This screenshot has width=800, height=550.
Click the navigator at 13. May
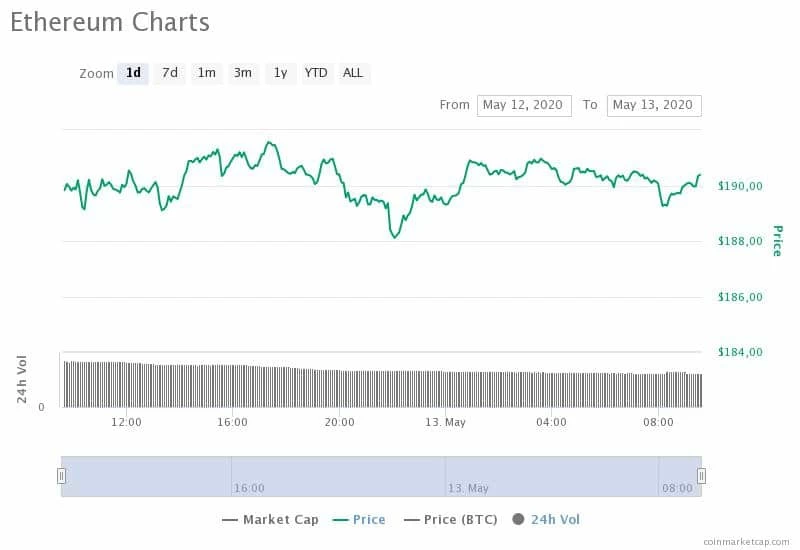pos(468,488)
